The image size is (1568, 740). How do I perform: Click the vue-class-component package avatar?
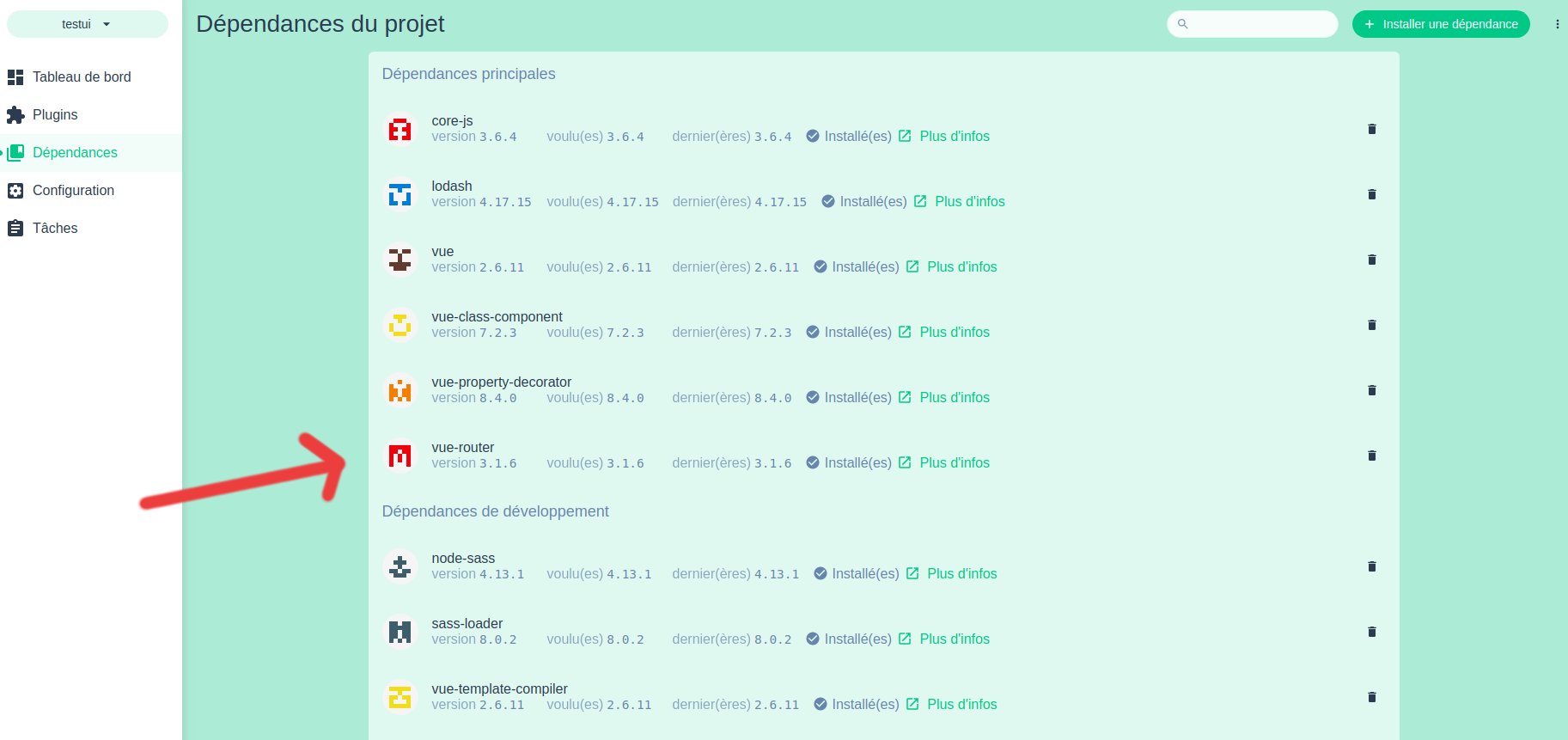pos(400,325)
